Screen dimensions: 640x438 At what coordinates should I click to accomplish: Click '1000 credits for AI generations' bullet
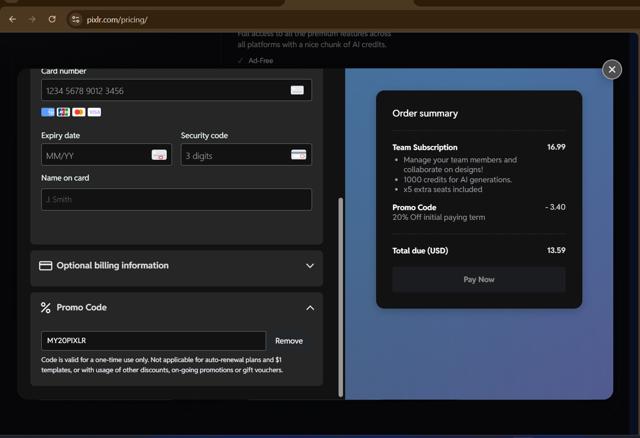click(x=458, y=180)
